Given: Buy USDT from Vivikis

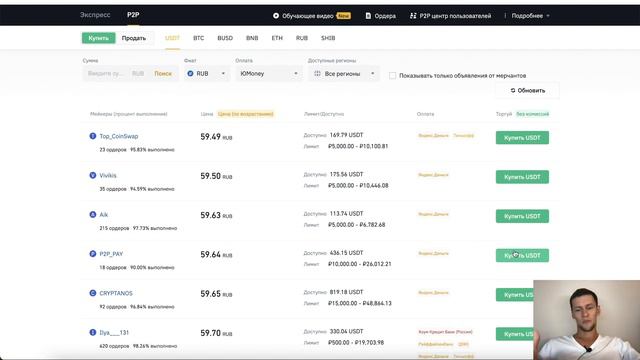Looking at the screenshot, I should pyautogui.click(x=522, y=177).
